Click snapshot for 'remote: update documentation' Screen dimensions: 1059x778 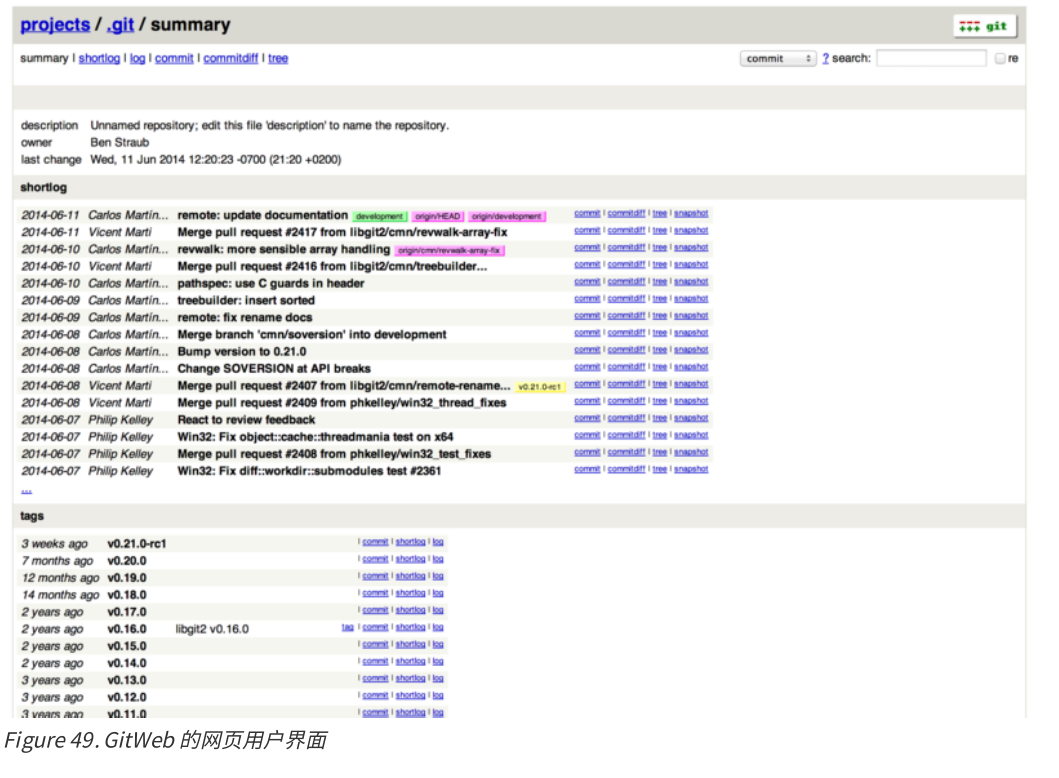(x=691, y=213)
